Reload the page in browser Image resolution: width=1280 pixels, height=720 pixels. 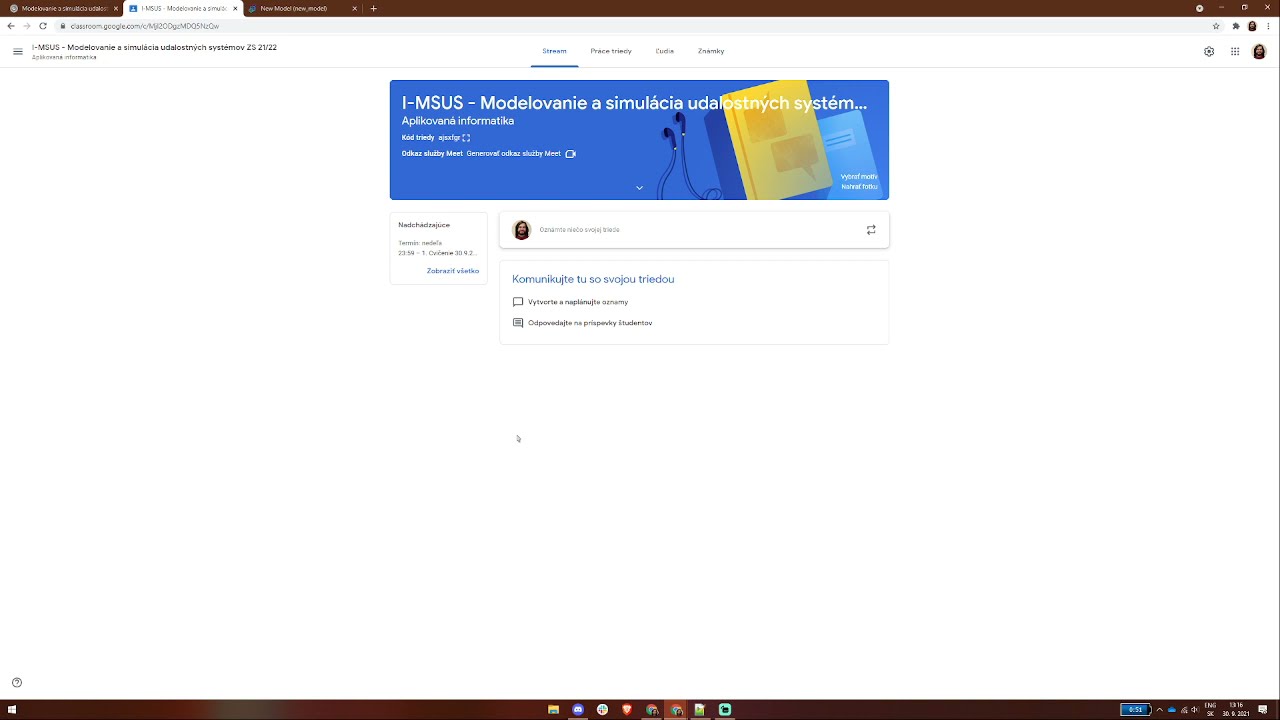43,26
